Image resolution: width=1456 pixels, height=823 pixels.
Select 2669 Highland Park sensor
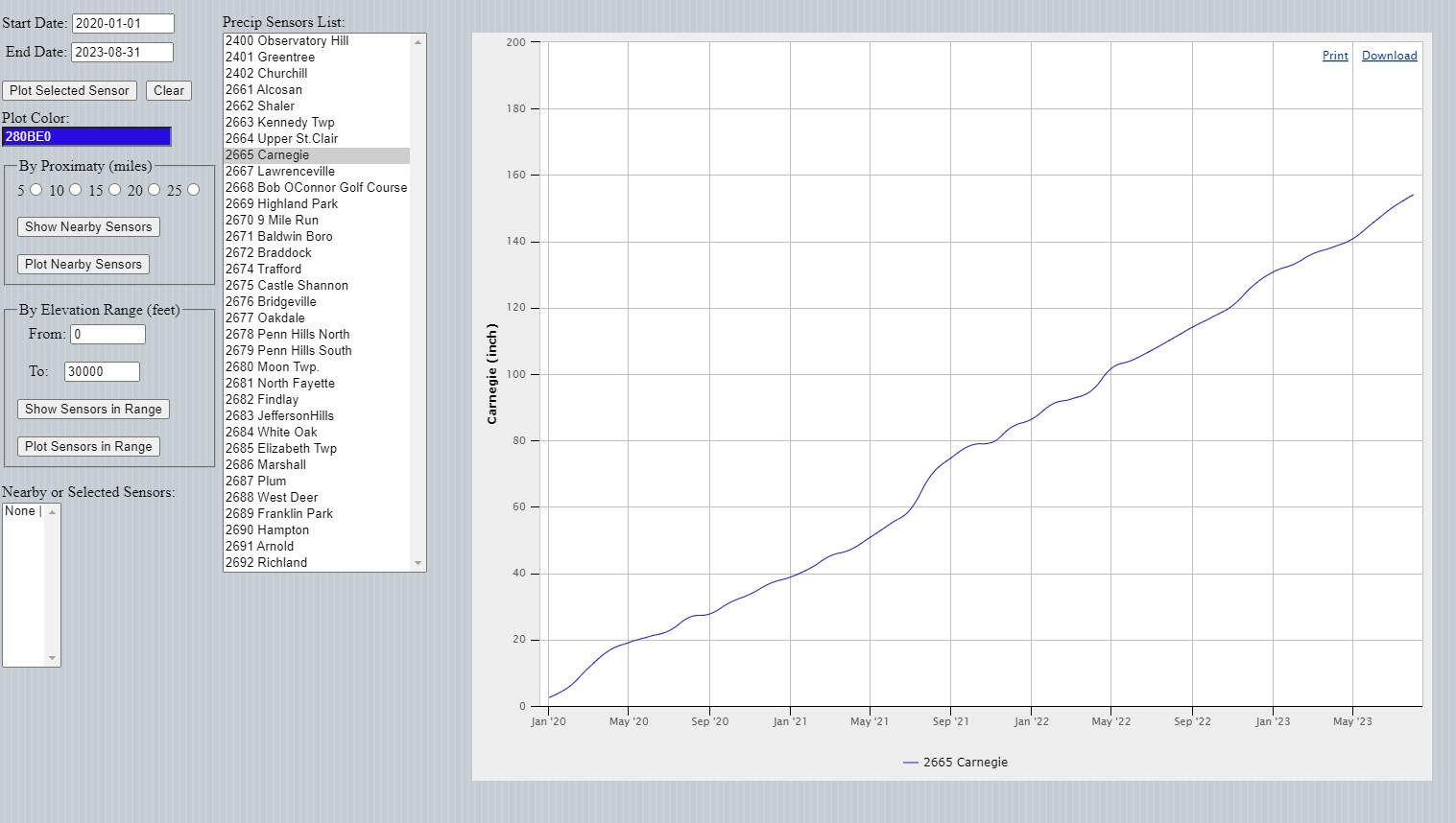coord(281,204)
